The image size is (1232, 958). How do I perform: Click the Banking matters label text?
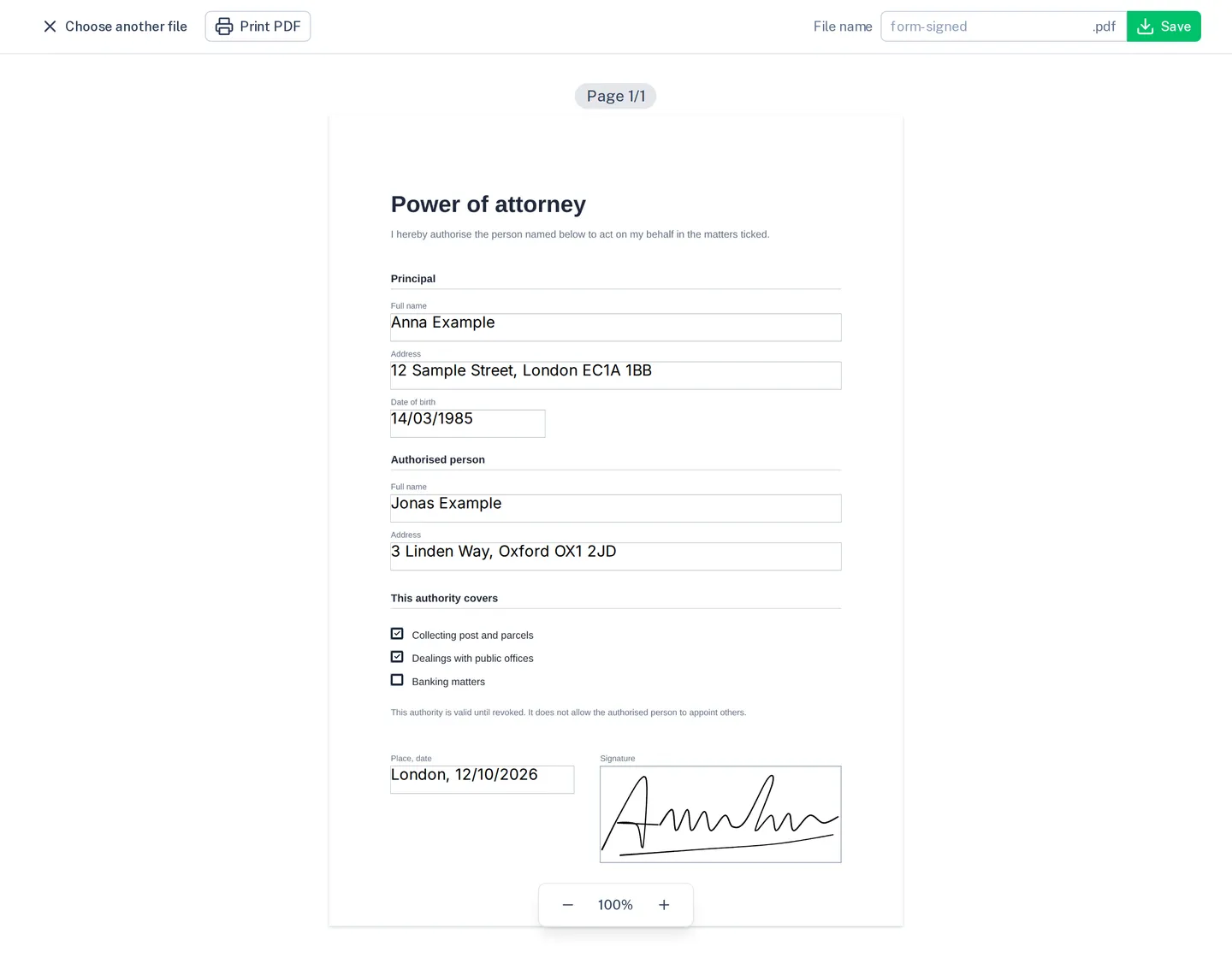(448, 682)
